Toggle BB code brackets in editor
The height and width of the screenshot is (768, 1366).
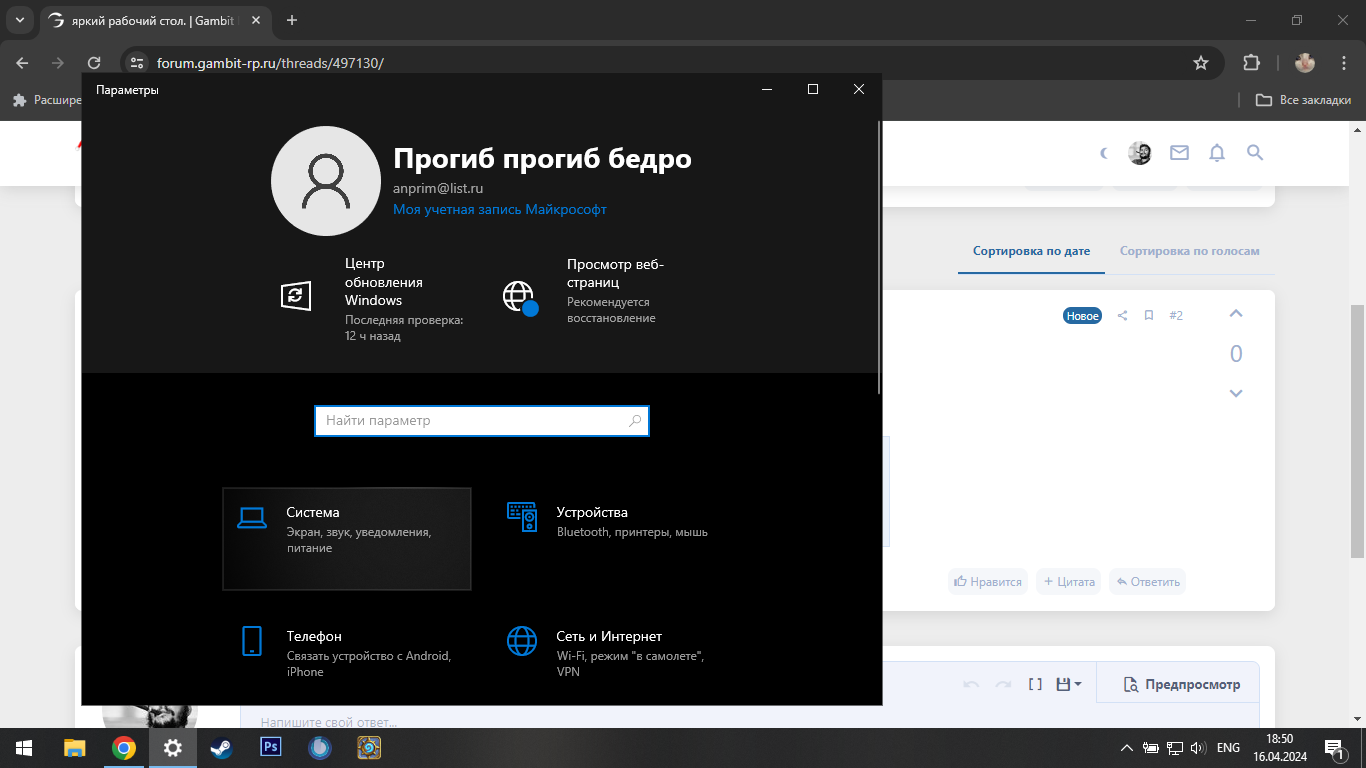click(x=1035, y=684)
